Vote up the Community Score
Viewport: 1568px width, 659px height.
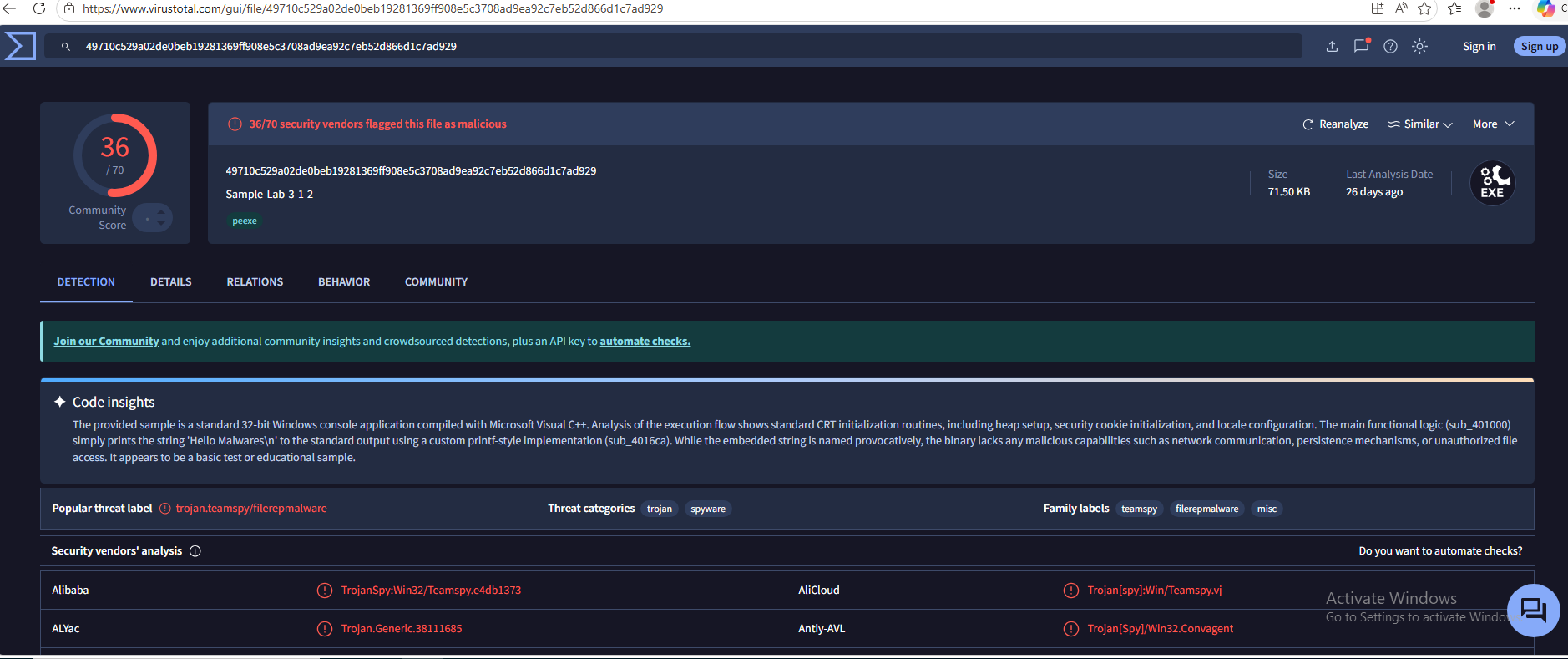160,212
